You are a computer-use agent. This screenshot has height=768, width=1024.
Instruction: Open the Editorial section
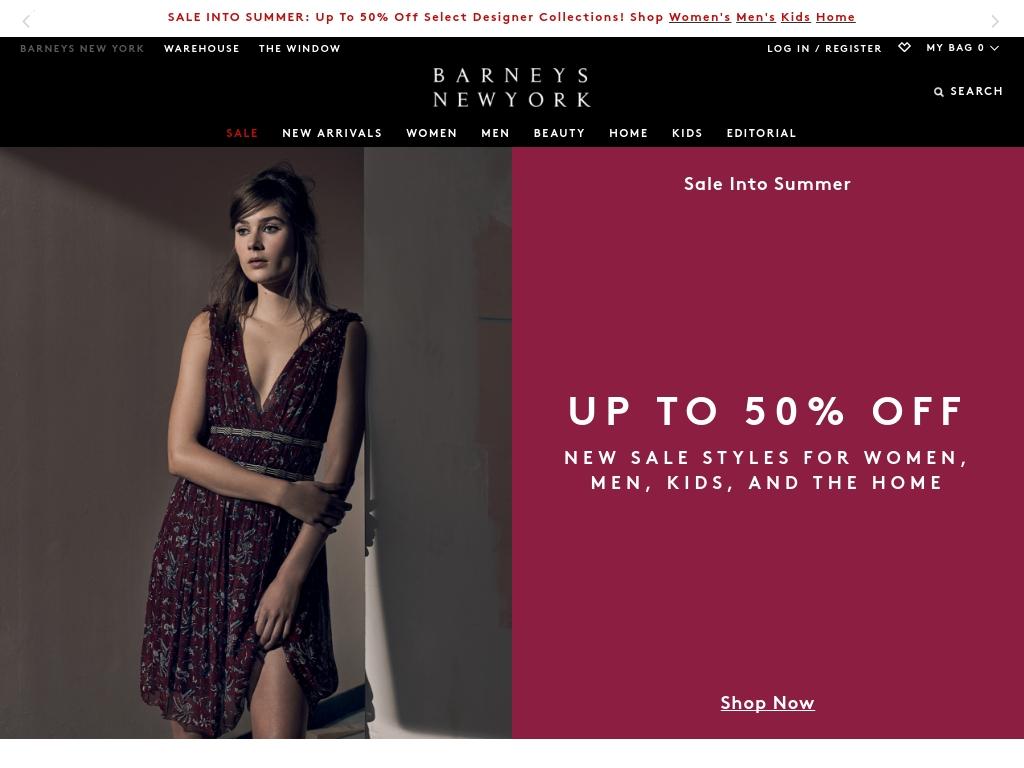click(761, 133)
